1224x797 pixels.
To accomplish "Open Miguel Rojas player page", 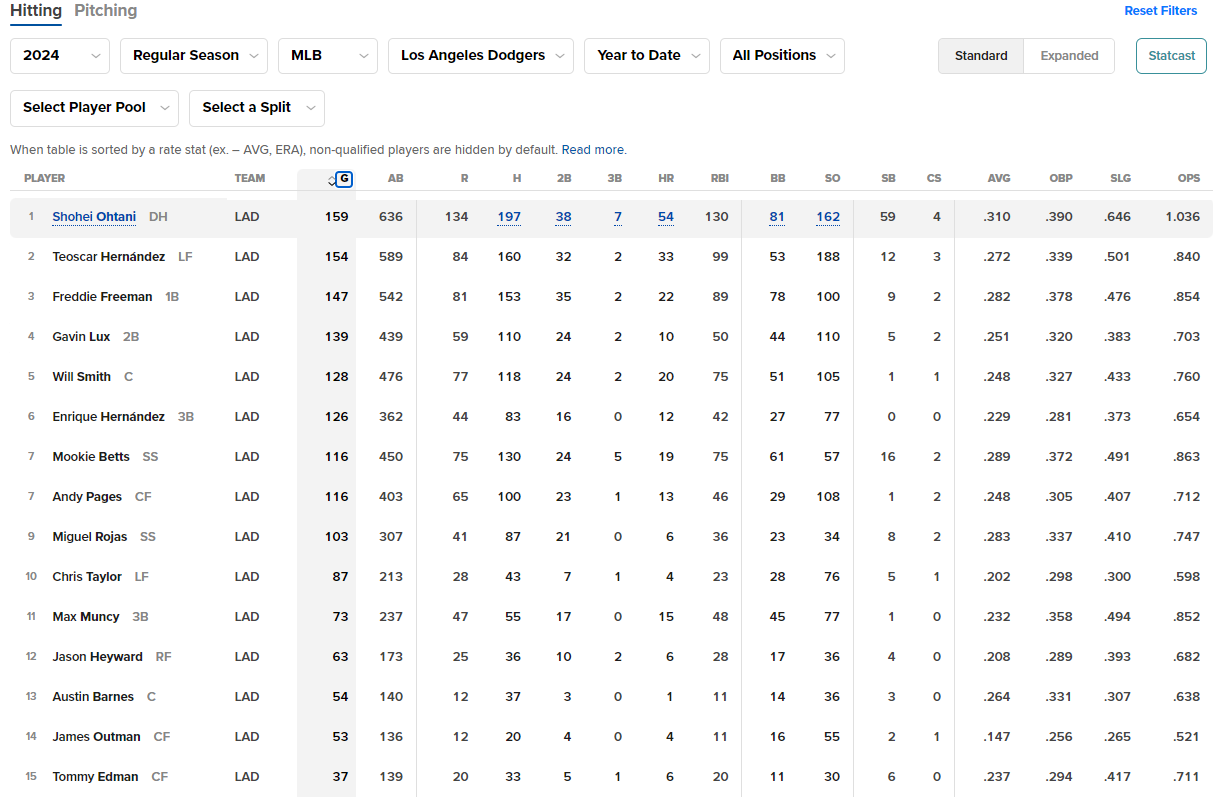I will click(x=90, y=537).
